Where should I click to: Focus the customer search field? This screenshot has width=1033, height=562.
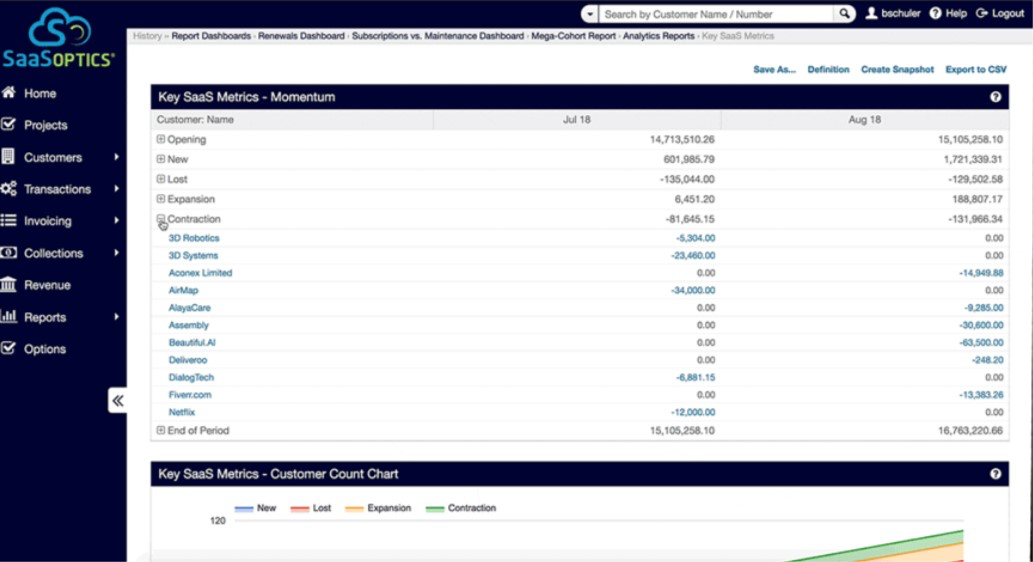click(716, 14)
